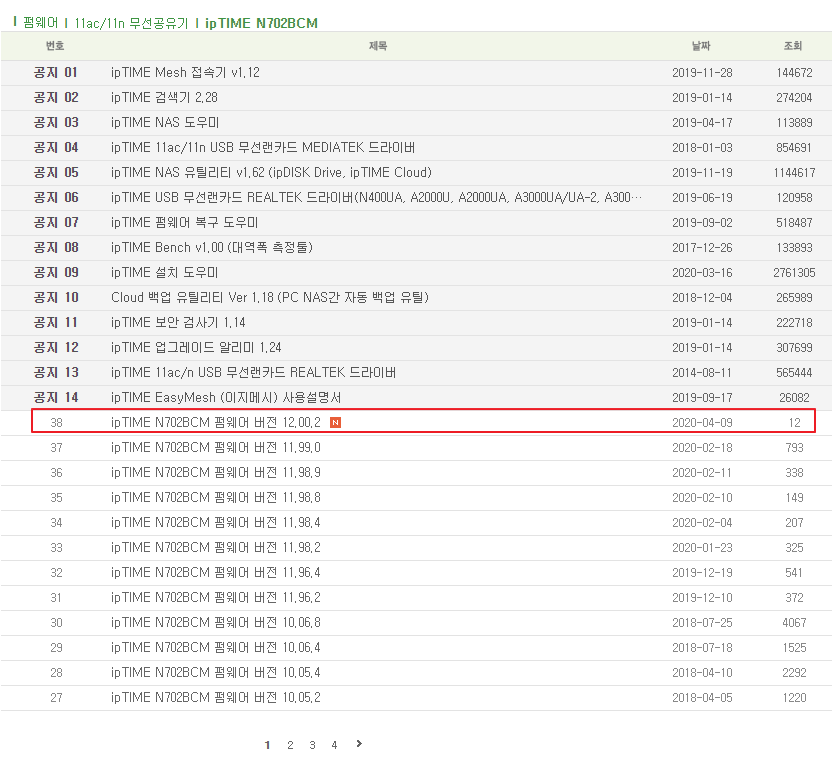
Task: Click post number 33
Action: [x=56, y=548]
